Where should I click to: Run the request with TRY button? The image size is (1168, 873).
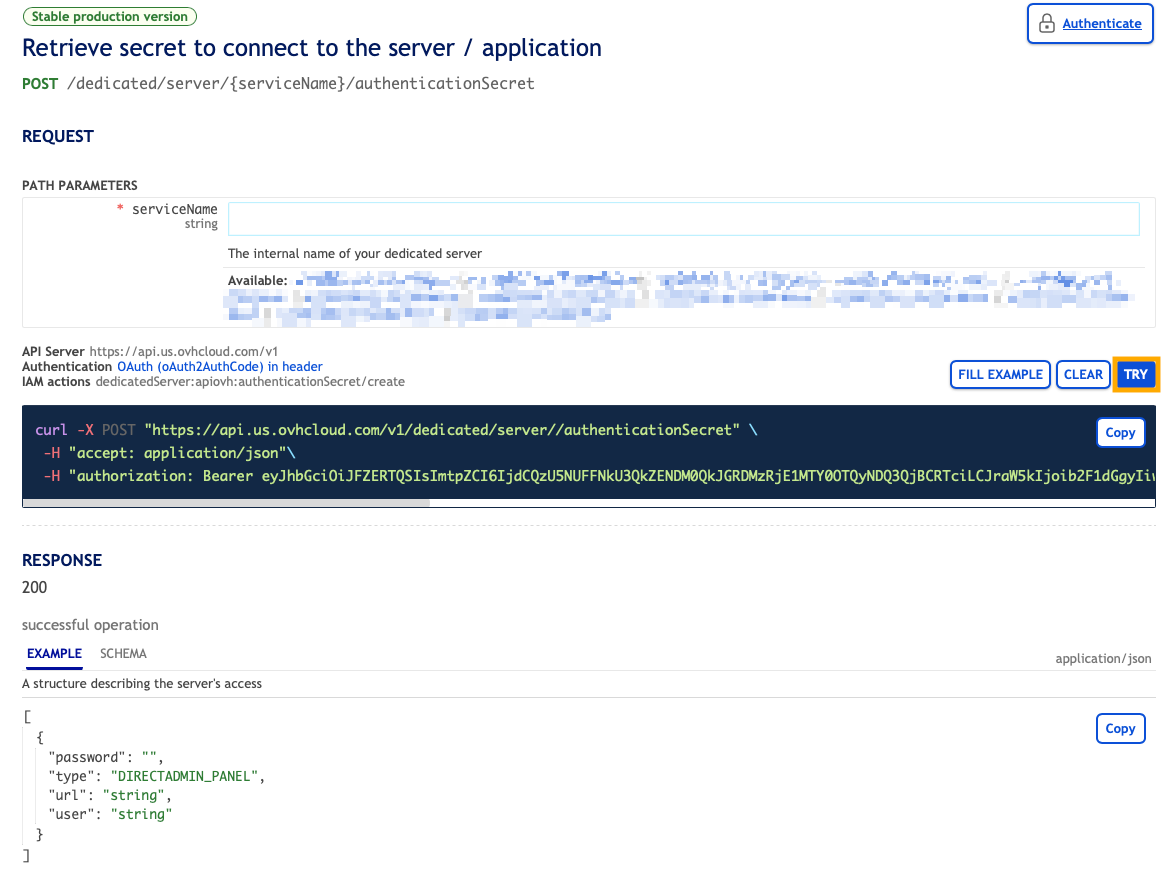click(1135, 375)
